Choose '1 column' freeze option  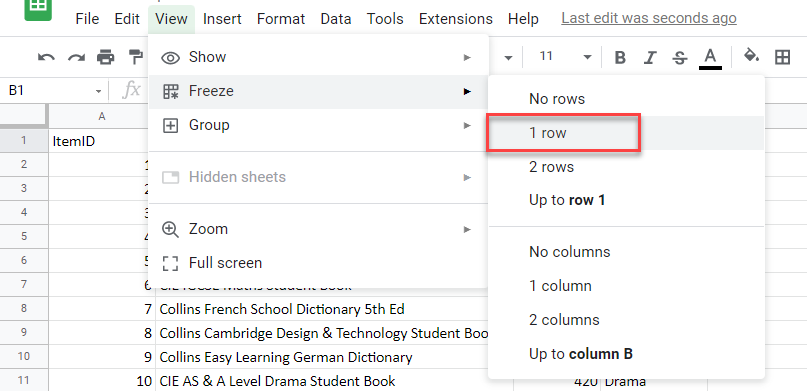click(626, 286)
